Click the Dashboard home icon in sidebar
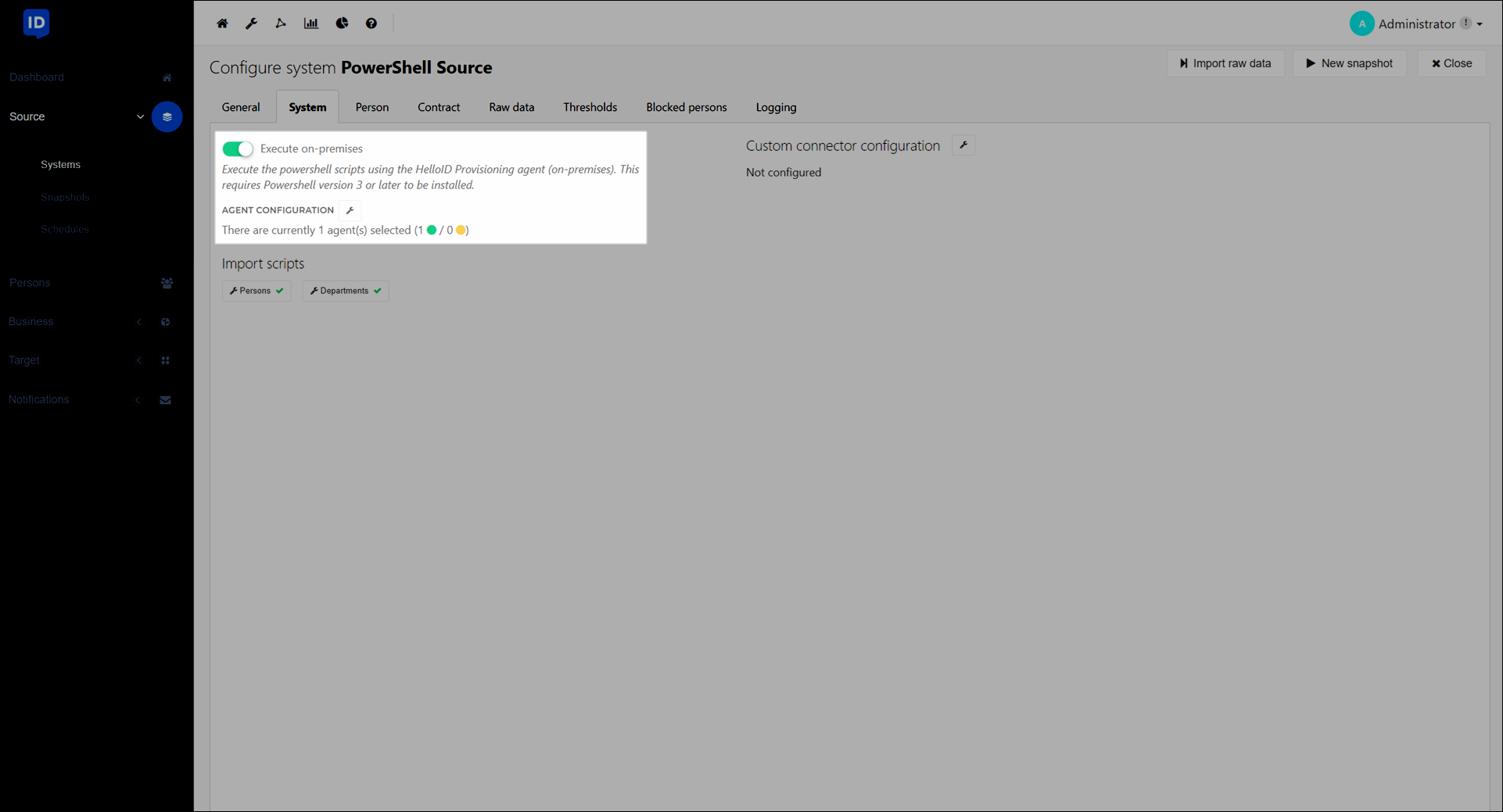1503x812 pixels. point(167,77)
